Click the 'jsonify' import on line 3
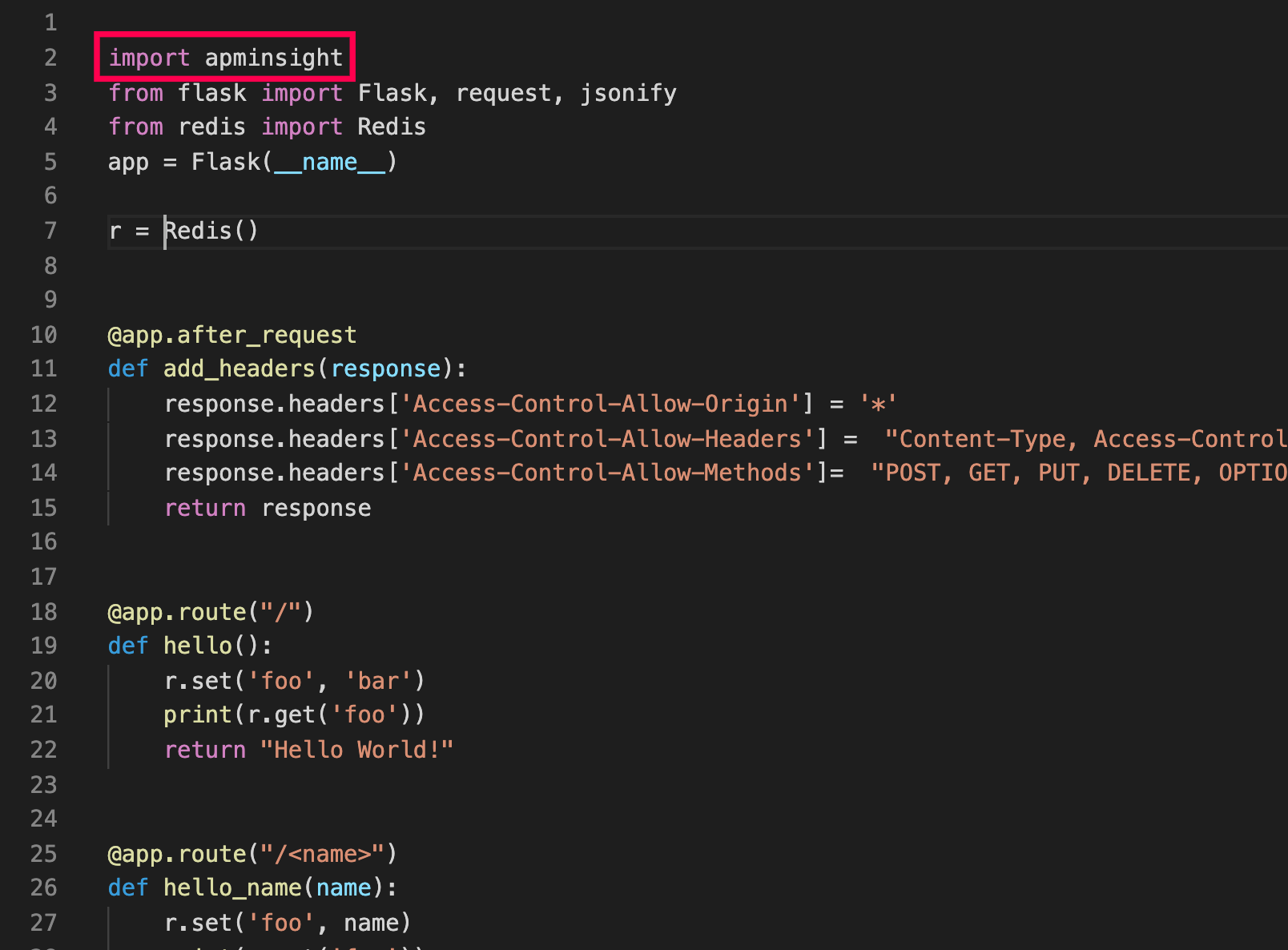 pos(628,93)
